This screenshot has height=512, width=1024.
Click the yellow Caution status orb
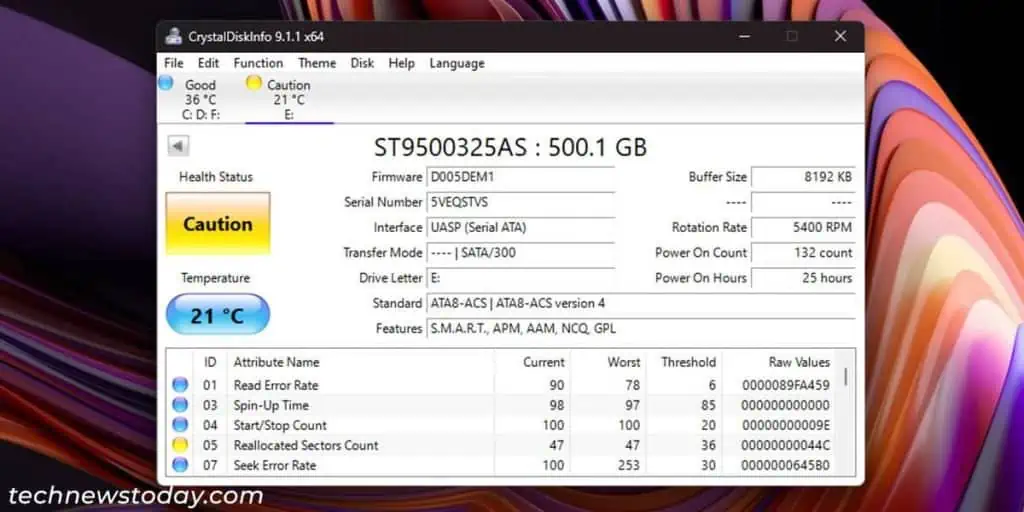click(253, 83)
